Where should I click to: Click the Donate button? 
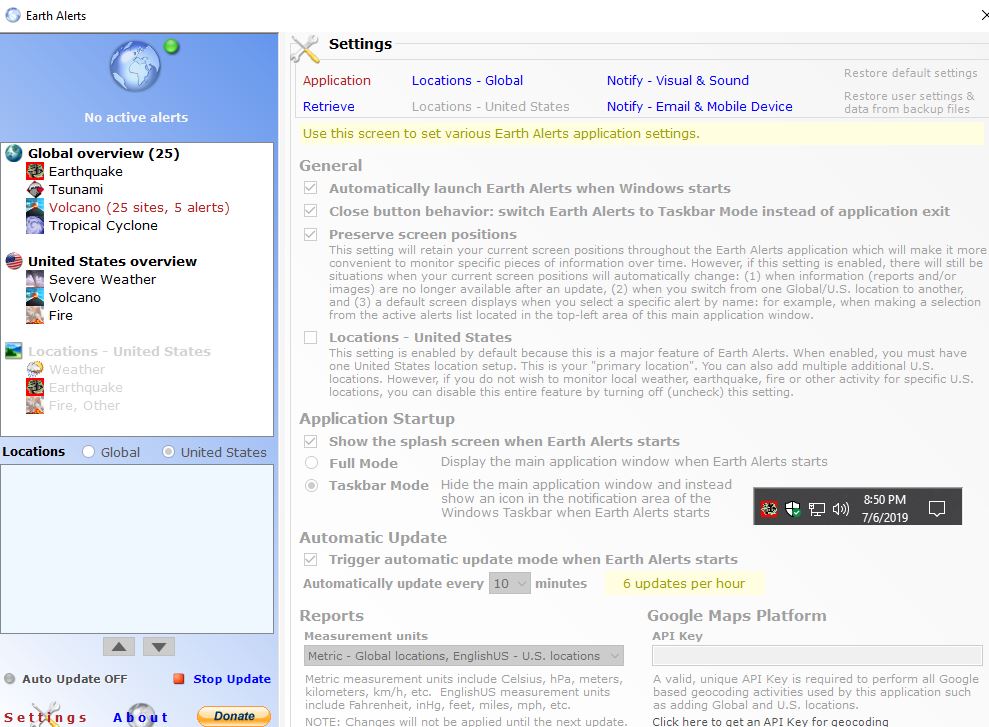click(x=234, y=716)
